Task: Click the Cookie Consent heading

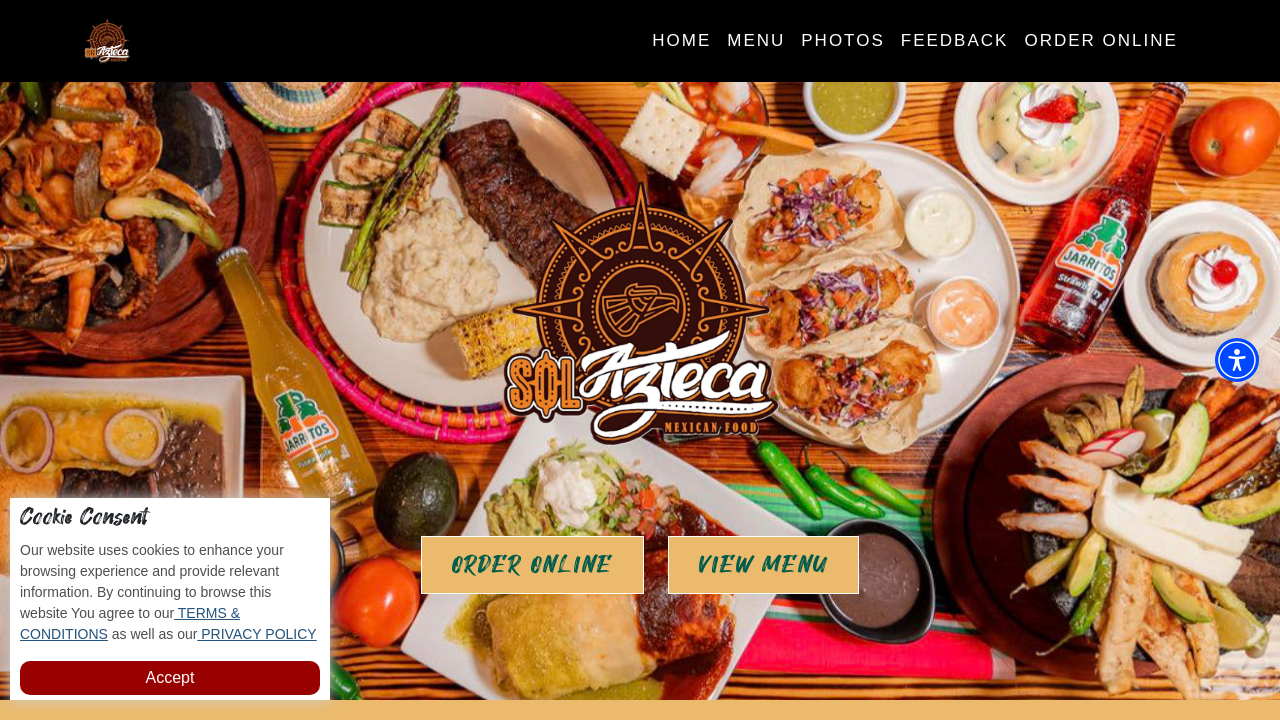Action: [84, 517]
